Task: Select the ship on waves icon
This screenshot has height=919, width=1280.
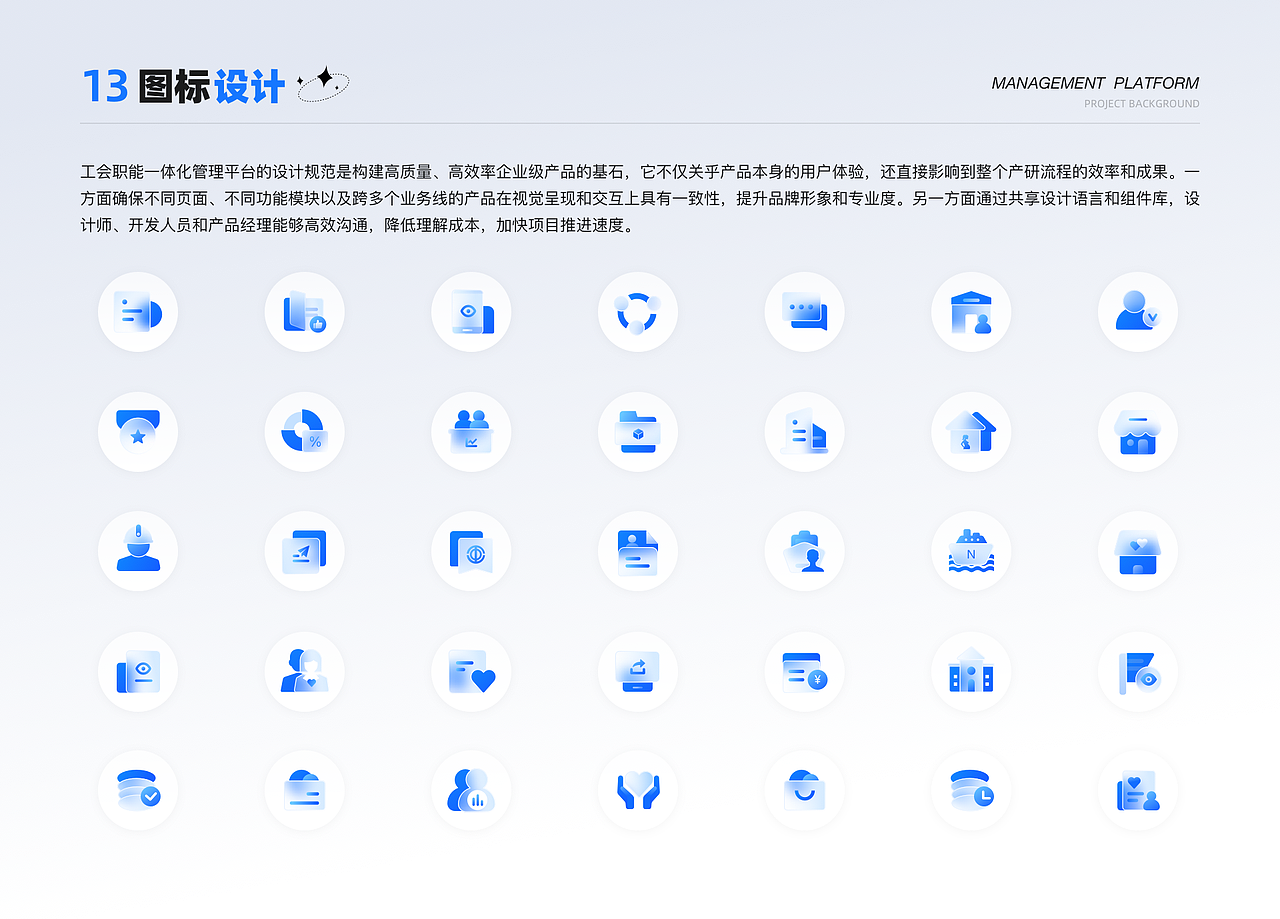Action: 971,551
